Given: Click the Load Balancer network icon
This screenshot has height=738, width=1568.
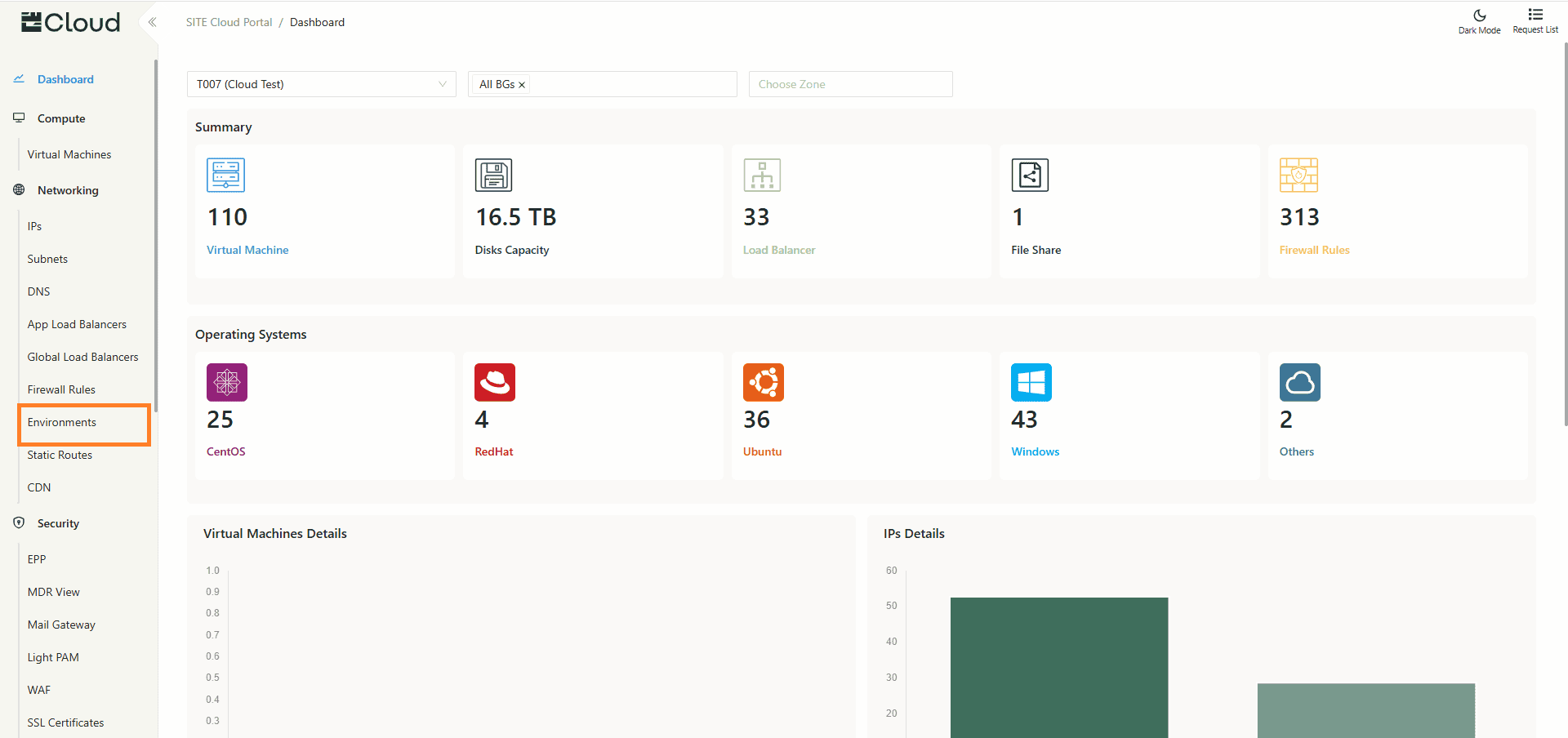Looking at the screenshot, I should [x=762, y=175].
